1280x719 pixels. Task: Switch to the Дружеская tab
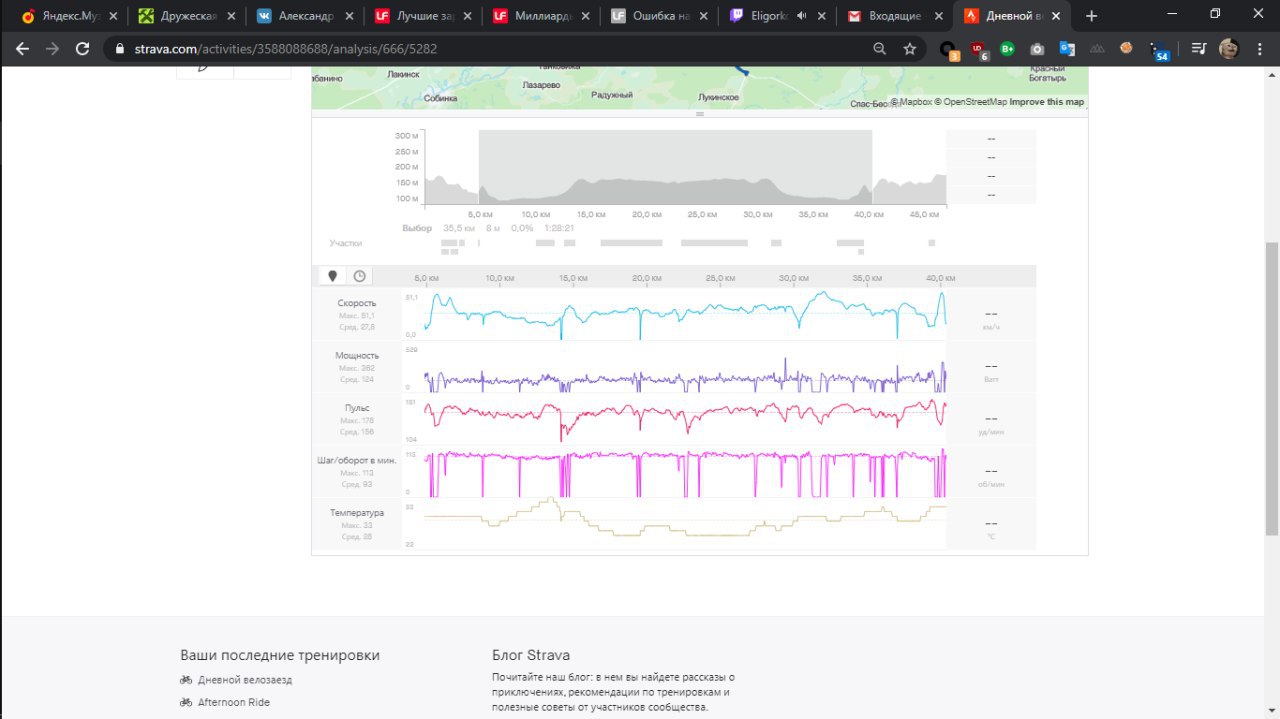tap(185, 16)
